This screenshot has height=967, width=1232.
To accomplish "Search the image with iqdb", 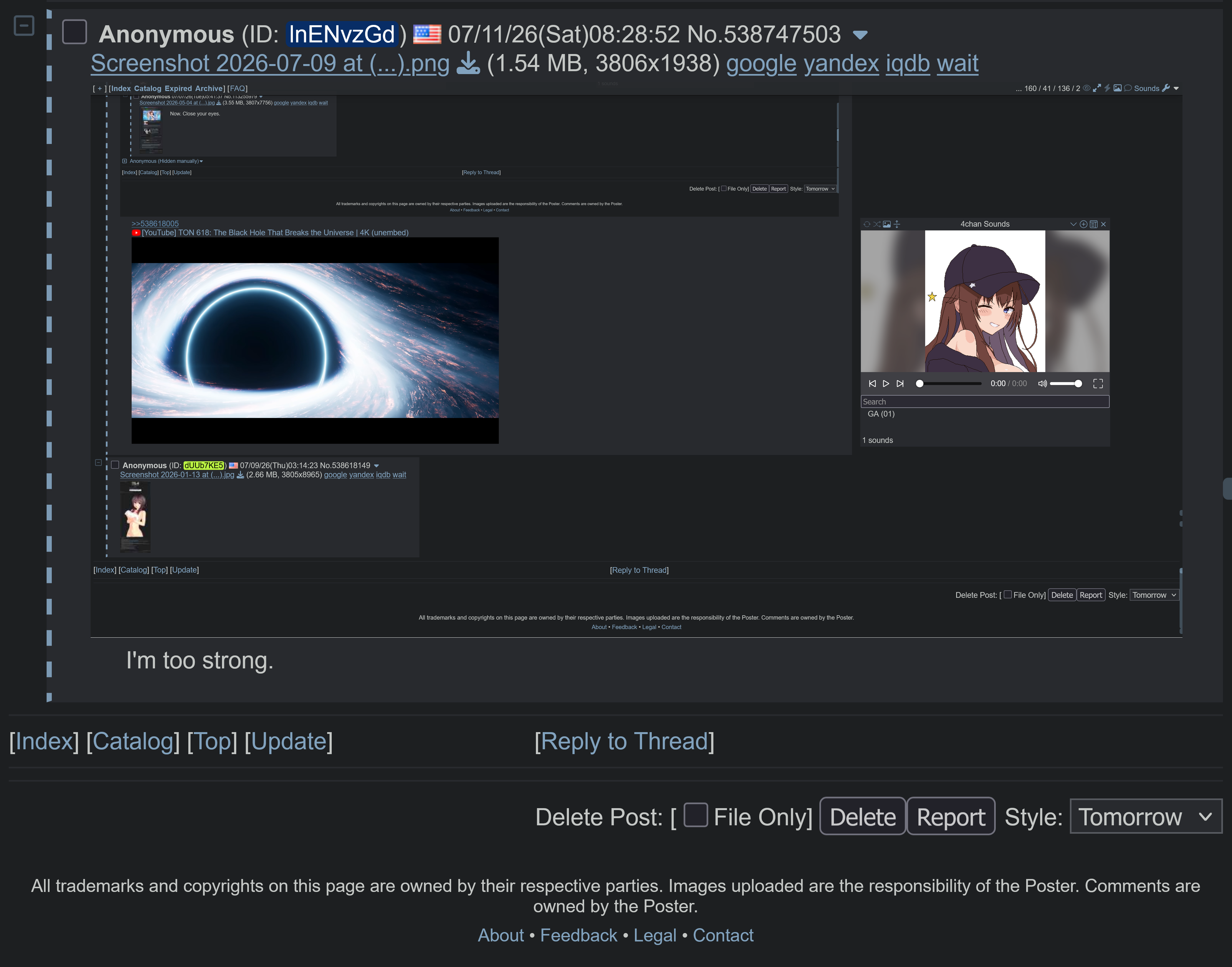I will pos(908,63).
